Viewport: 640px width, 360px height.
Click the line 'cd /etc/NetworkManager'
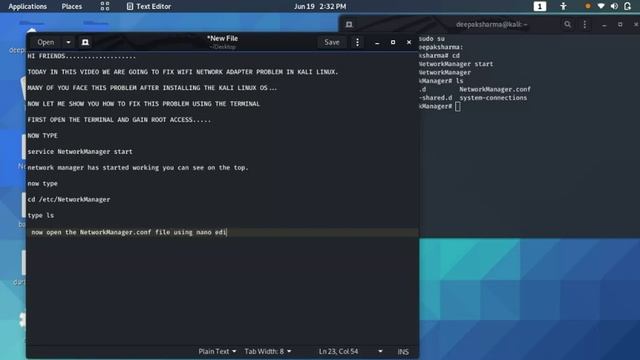tap(69, 200)
